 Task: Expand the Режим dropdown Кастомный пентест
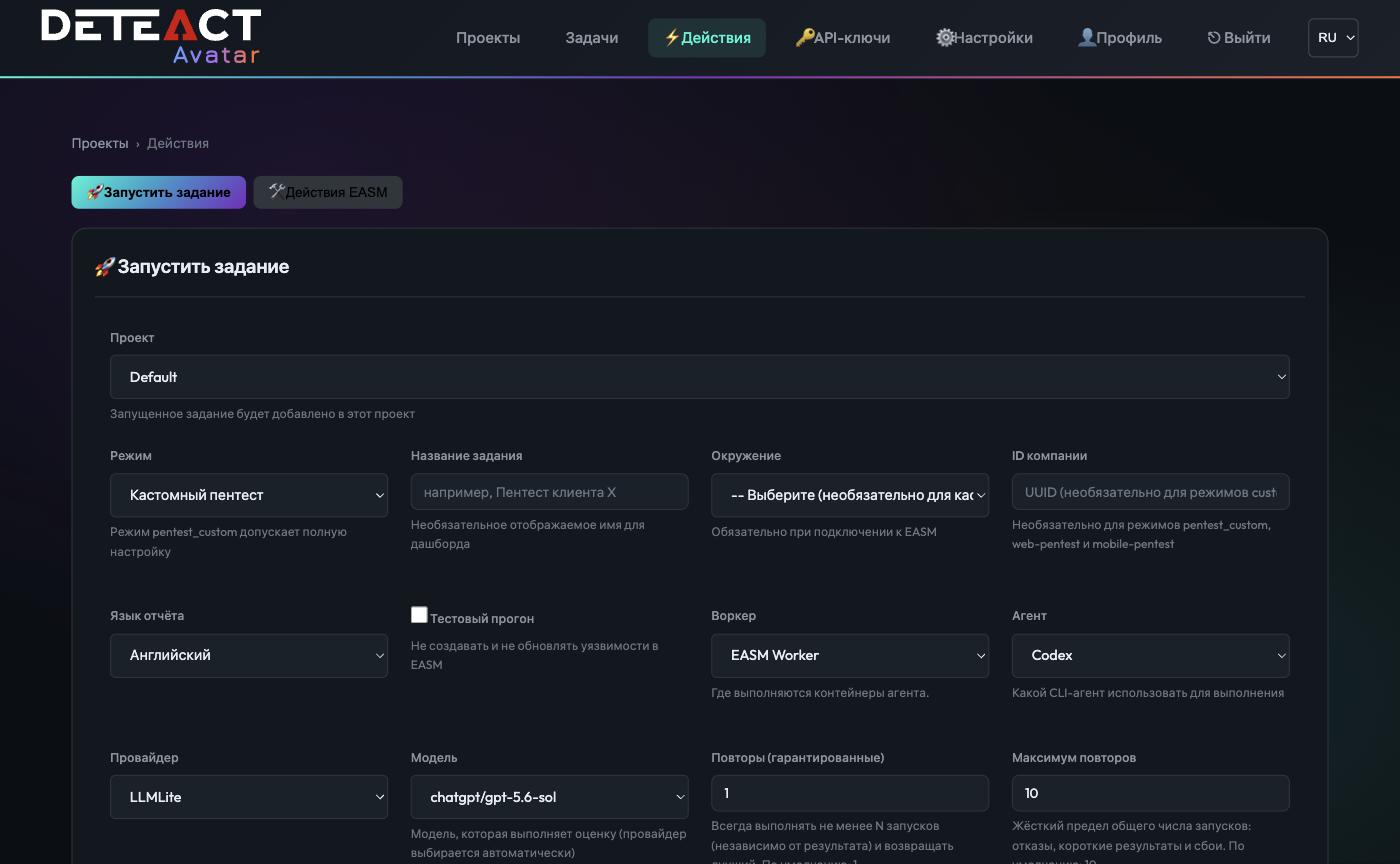249,495
